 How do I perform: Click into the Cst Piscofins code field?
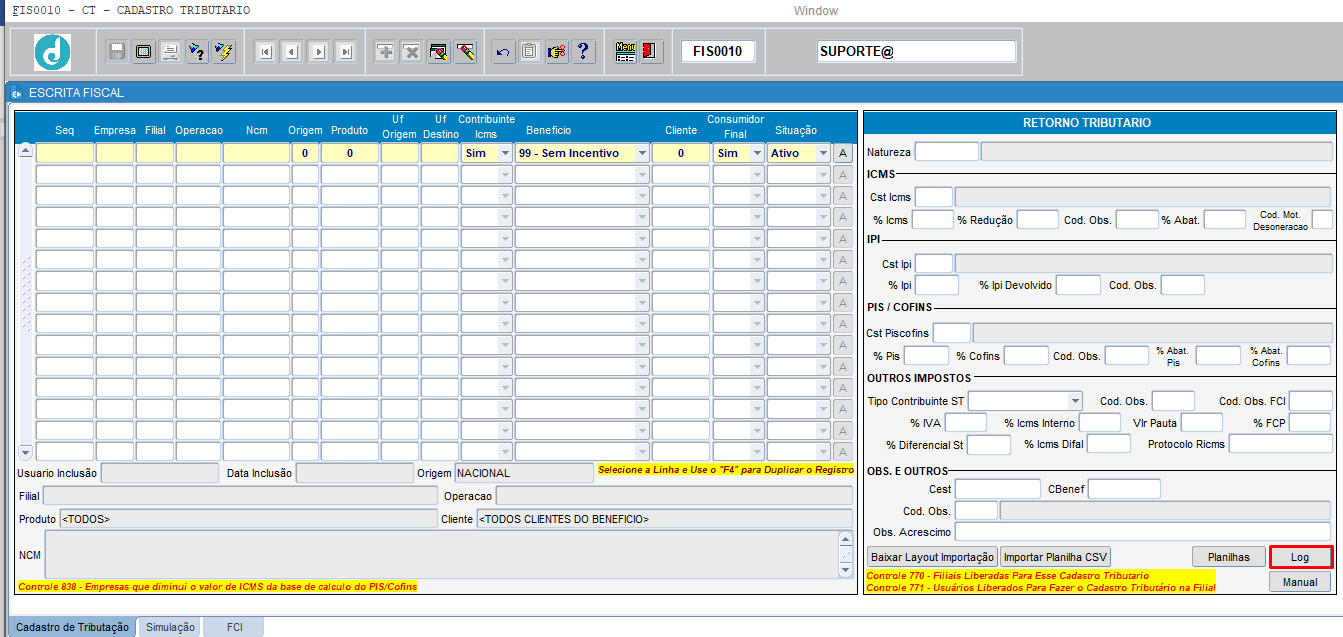click(x=952, y=333)
